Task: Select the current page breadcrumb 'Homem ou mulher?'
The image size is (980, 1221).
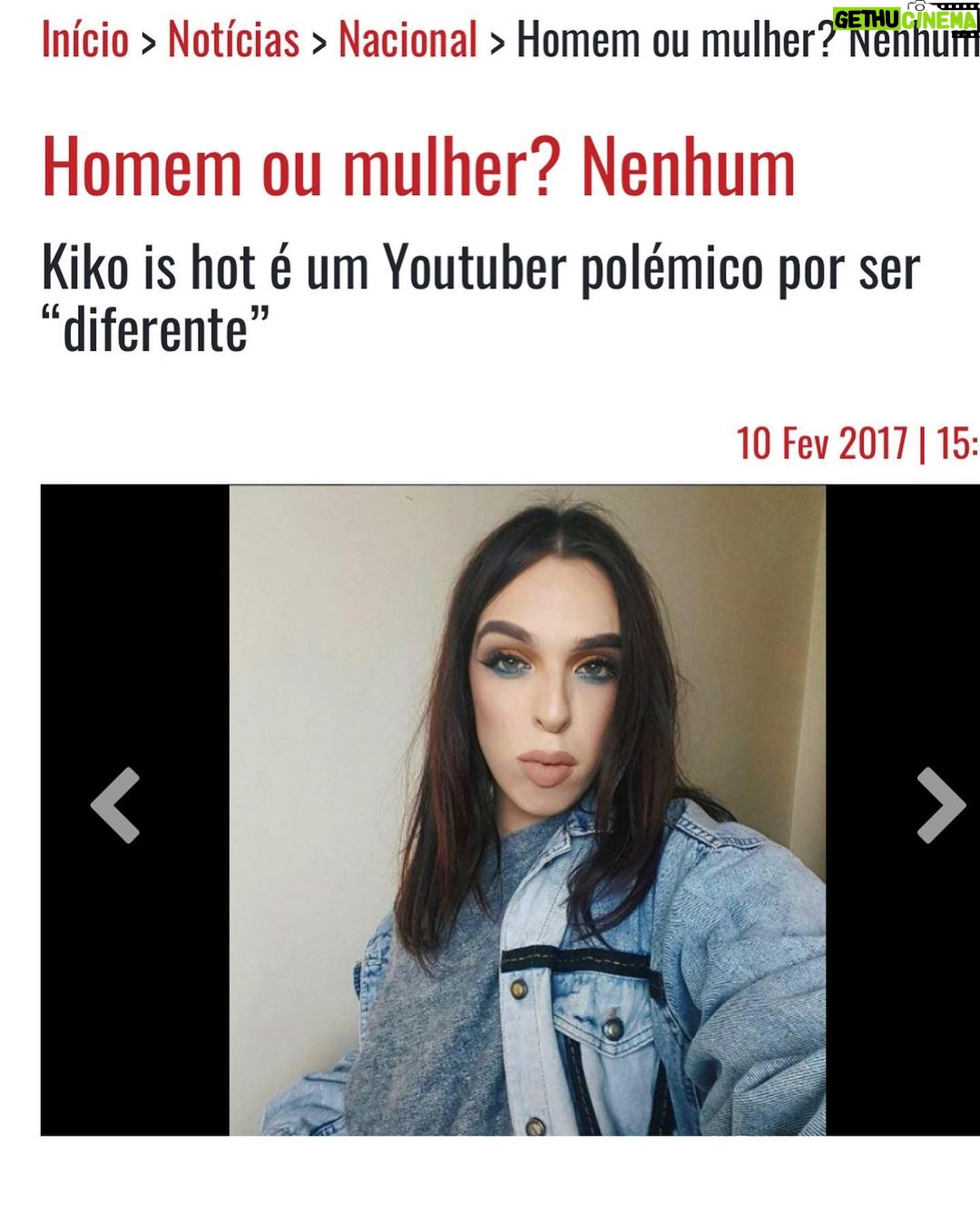Action: click(x=675, y=39)
